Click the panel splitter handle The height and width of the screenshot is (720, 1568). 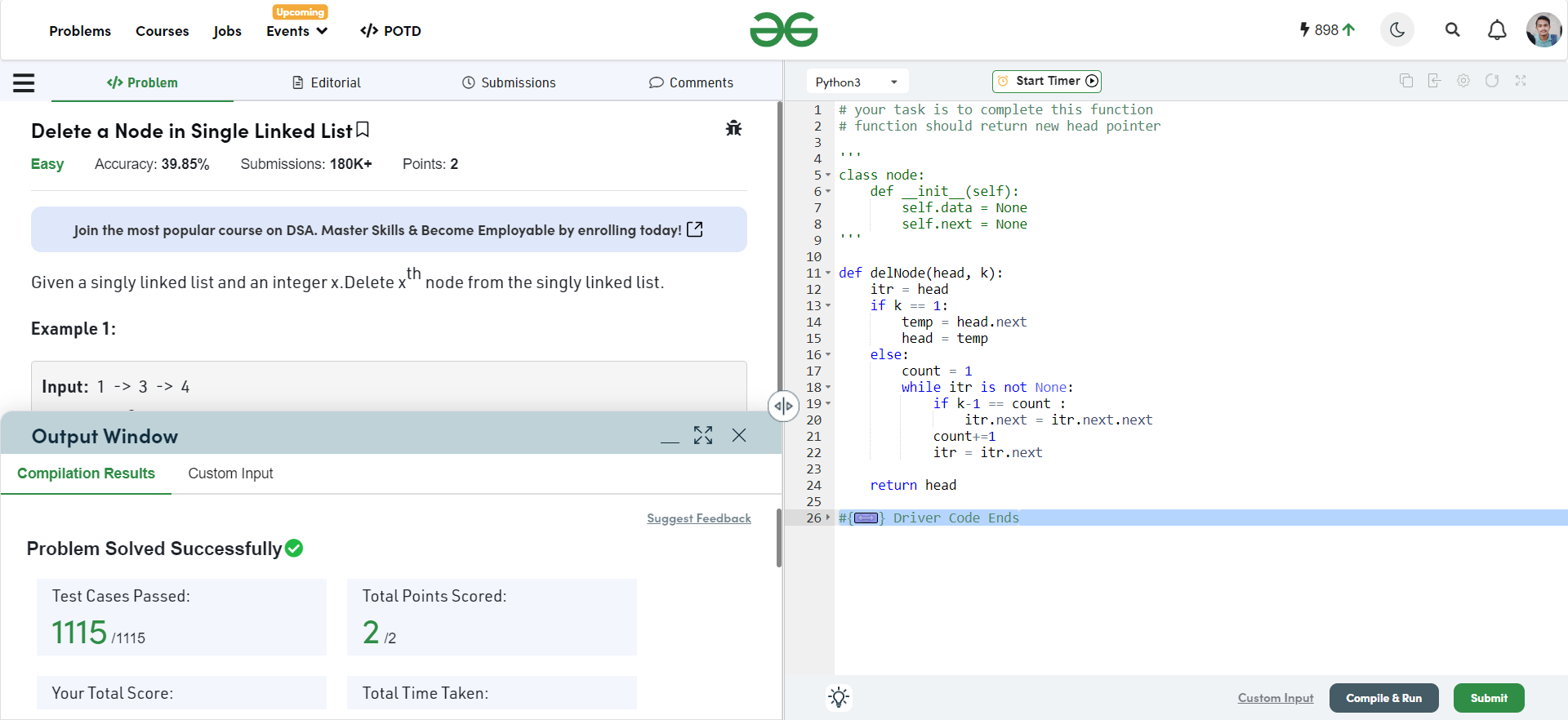[783, 406]
